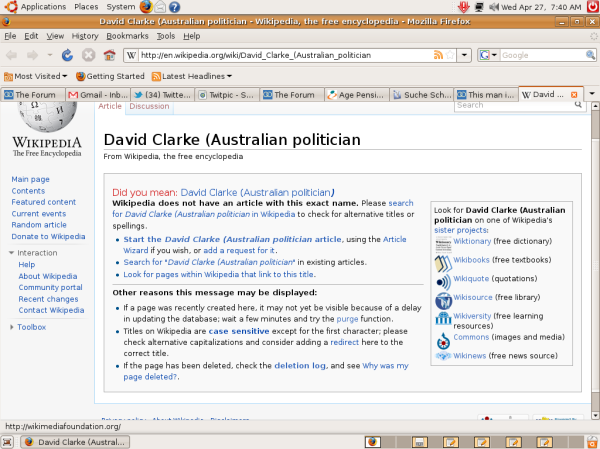
Task: Click the show desktop icon in bottom panel
Action: coord(7,442)
